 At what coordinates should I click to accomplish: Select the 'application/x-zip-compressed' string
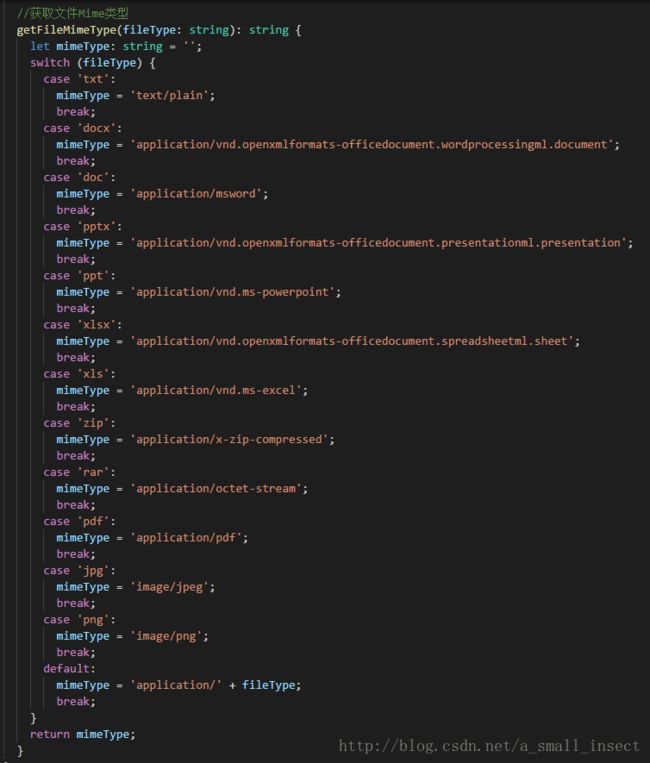tap(229, 439)
